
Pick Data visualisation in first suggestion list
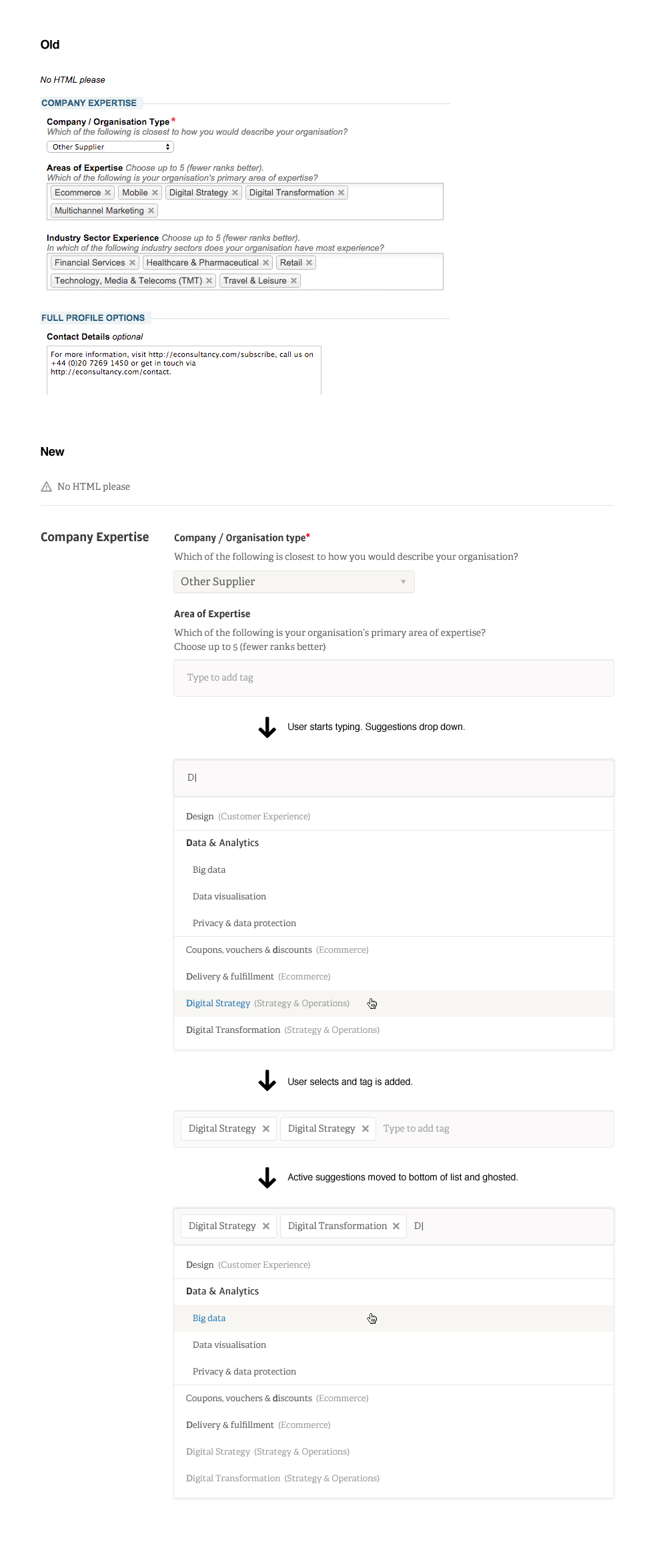tap(229, 897)
